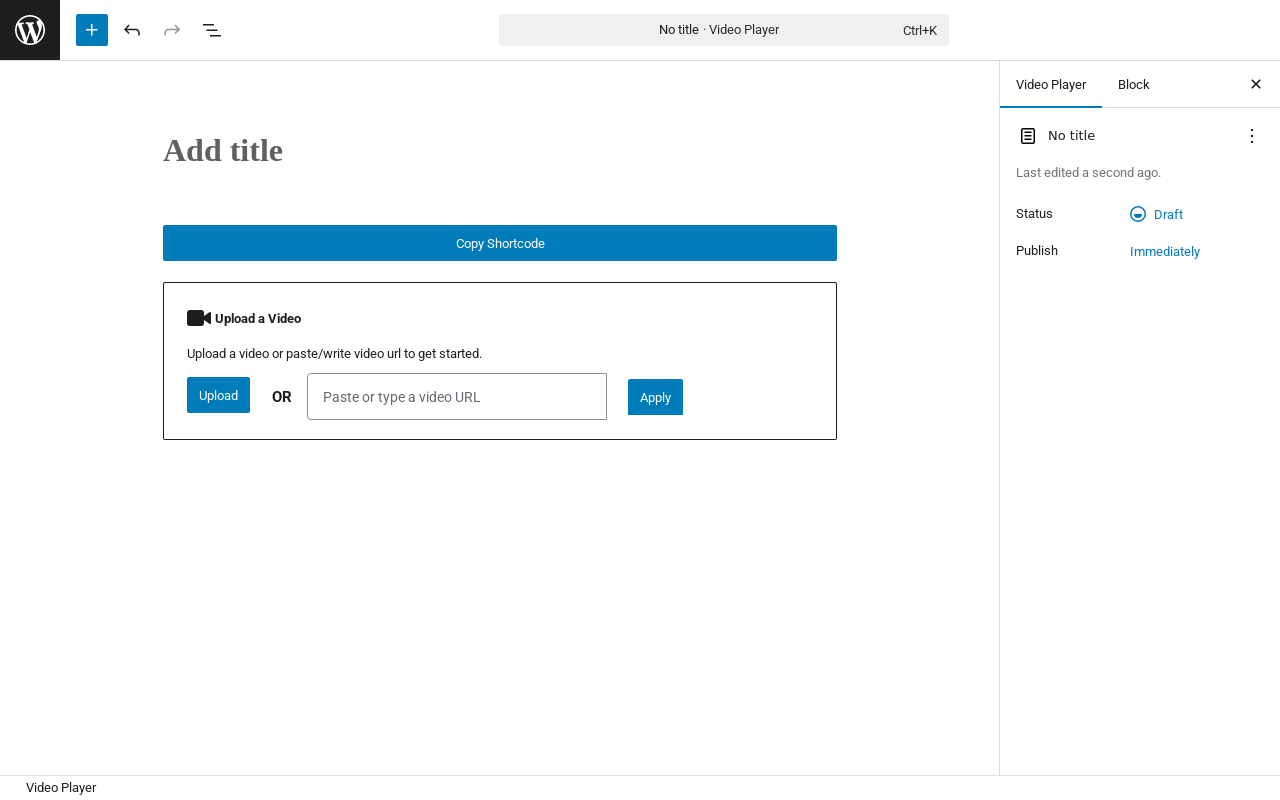
Task: Change the Draft status
Action: pos(1157,214)
